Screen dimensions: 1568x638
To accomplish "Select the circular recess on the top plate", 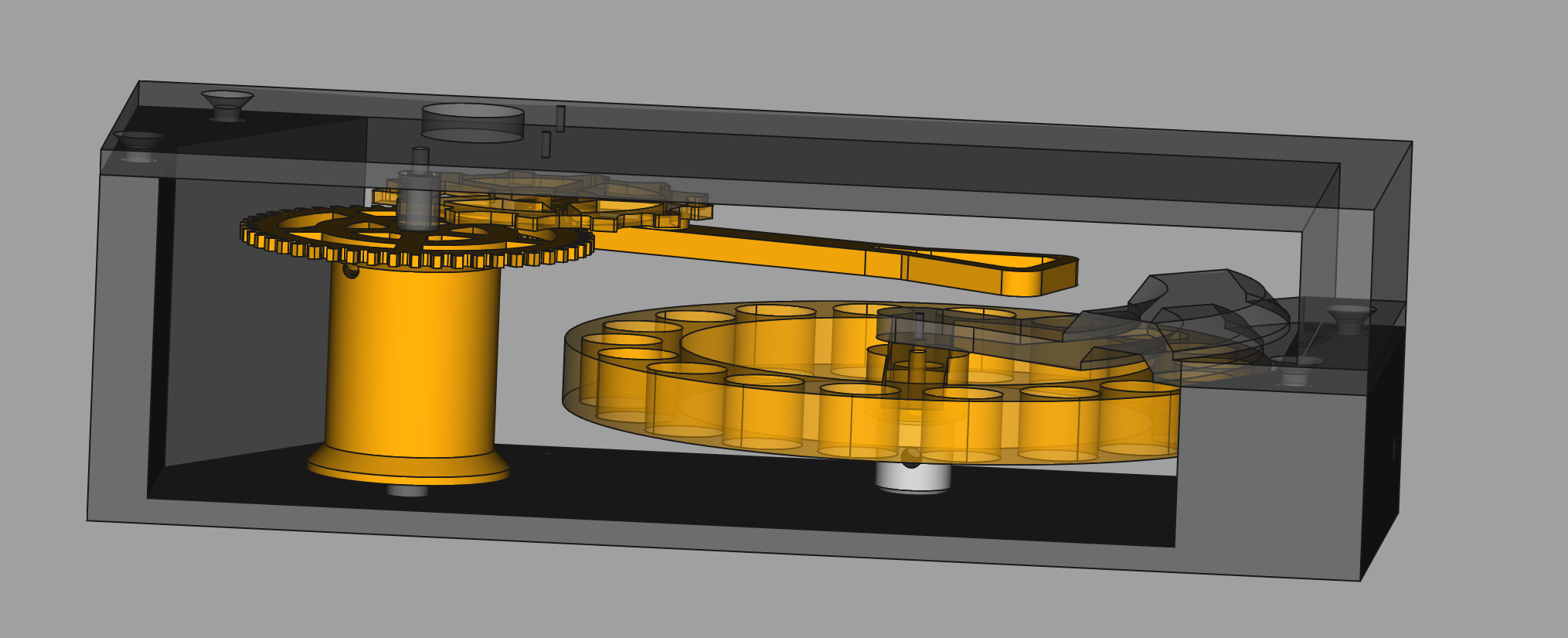I will point(472,123).
